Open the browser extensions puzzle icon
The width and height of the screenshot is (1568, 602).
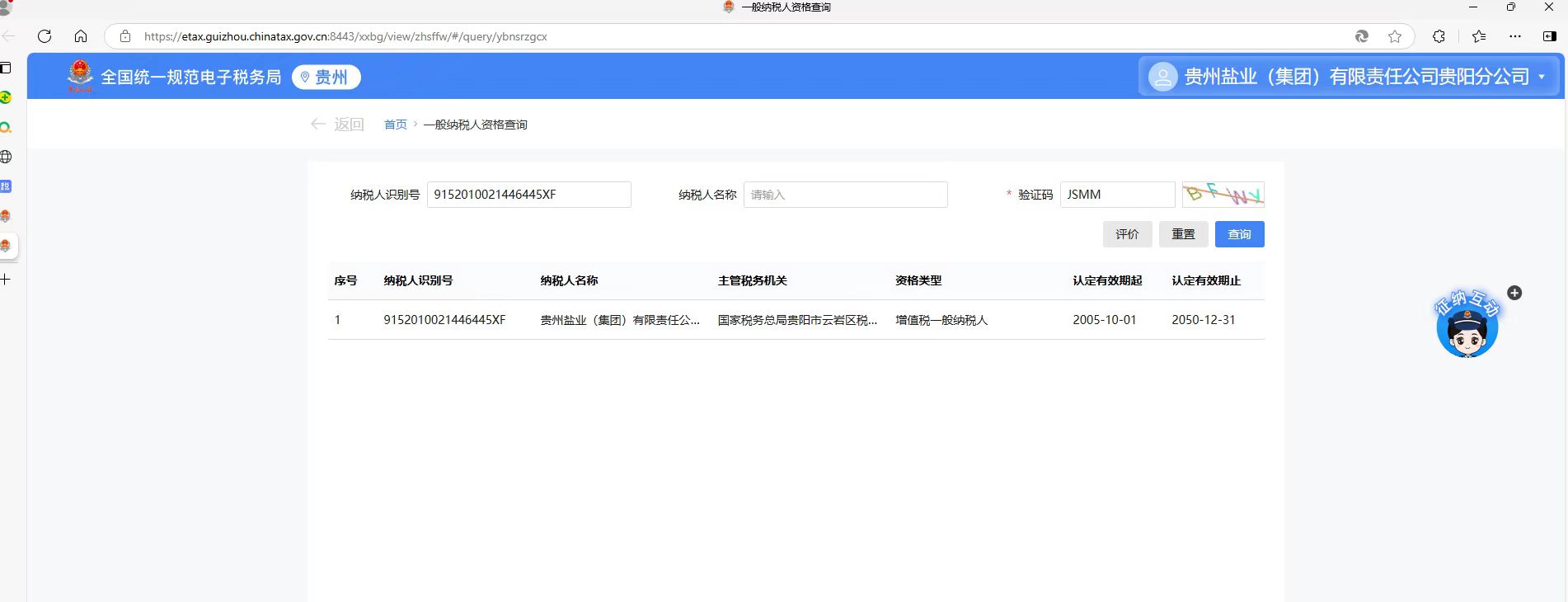coord(1439,36)
